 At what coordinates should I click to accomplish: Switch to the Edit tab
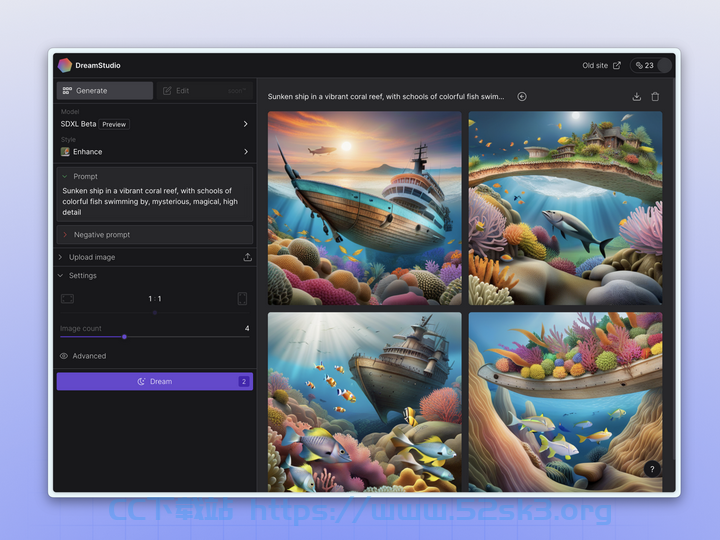[205, 90]
